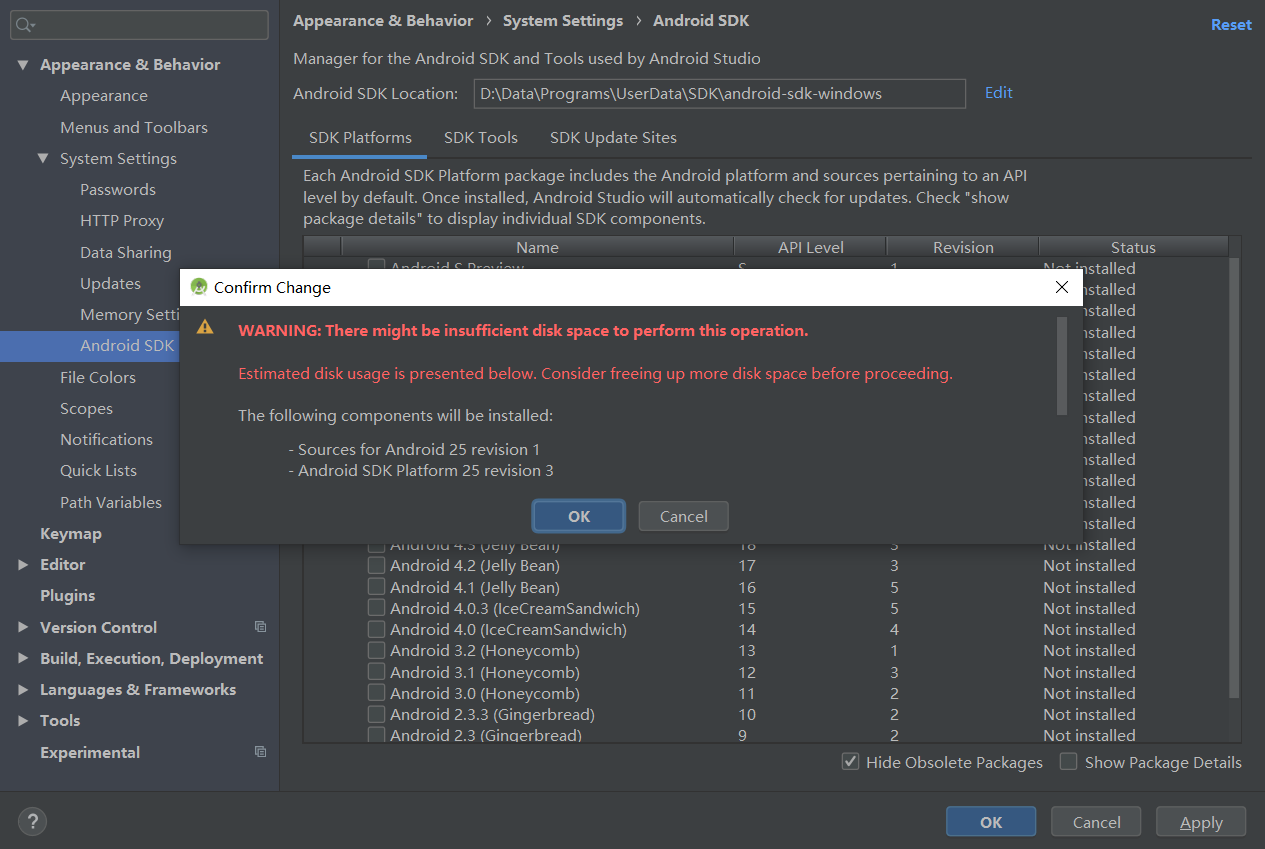Collapse the Appearance & Behavior tree node

(x=23, y=65)
